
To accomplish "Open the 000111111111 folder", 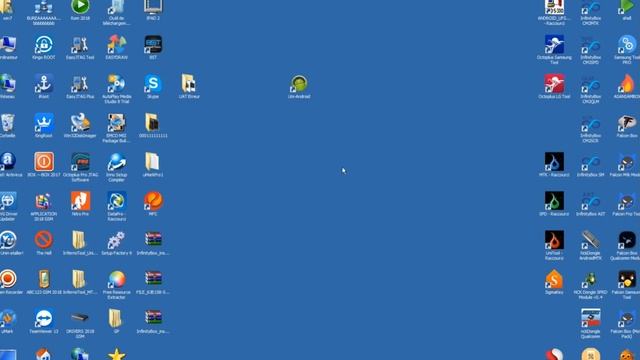I will (x=153, y=123).
